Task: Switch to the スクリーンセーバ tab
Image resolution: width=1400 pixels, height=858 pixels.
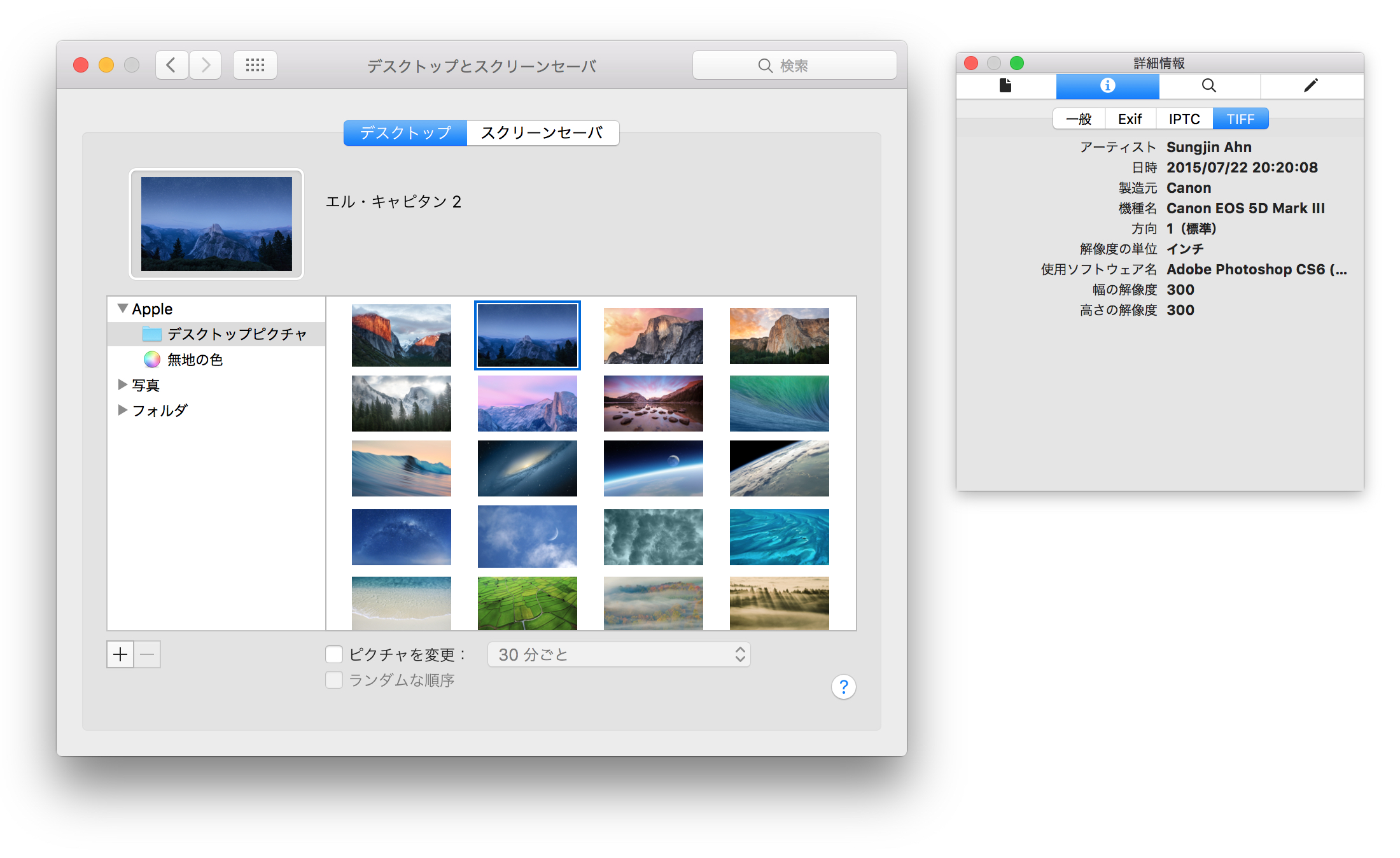Action: (x=542, y=133)
